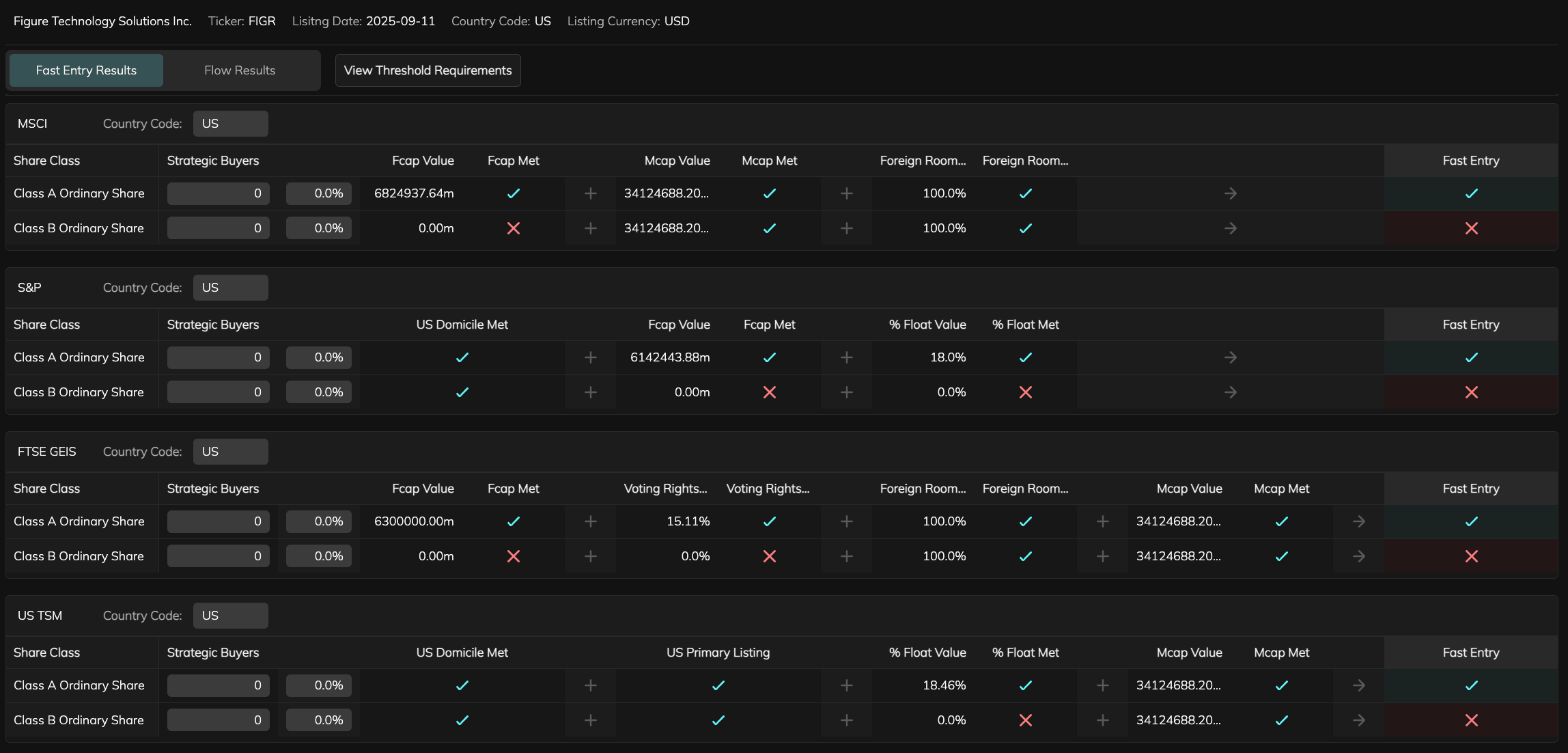
Task: Open View Threshold Requirements
Action: (428, 70)
